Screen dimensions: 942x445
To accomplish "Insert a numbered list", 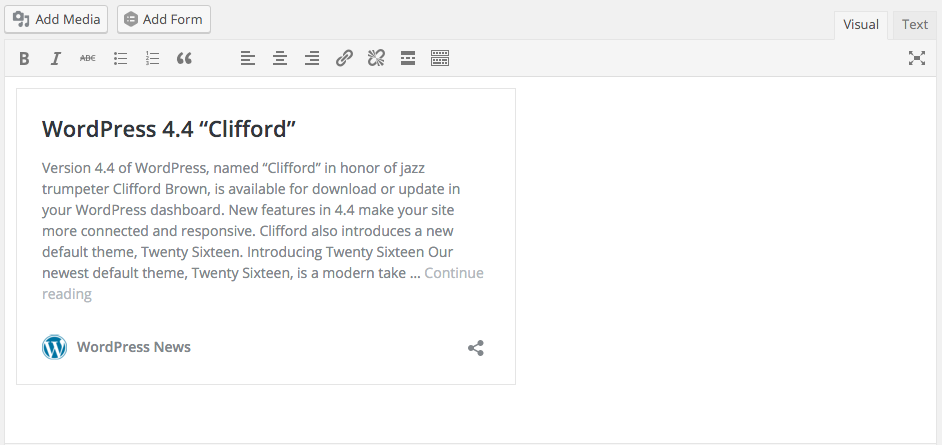I will pos(152,59).
